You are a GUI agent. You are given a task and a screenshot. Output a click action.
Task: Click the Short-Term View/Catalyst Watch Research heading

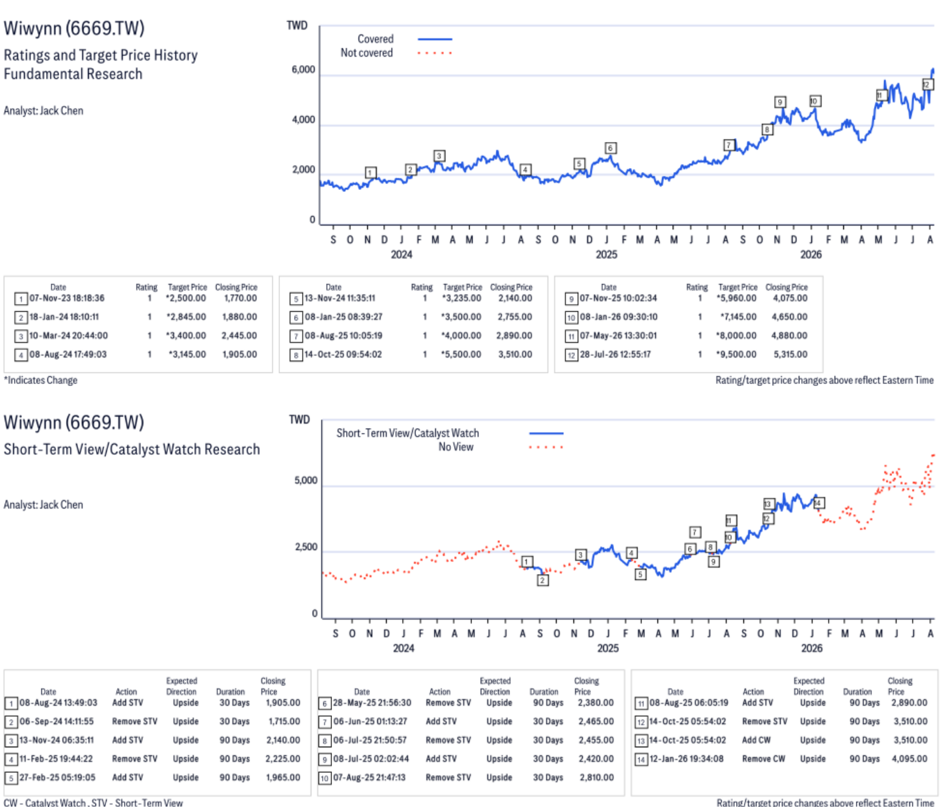click(132, 449)
